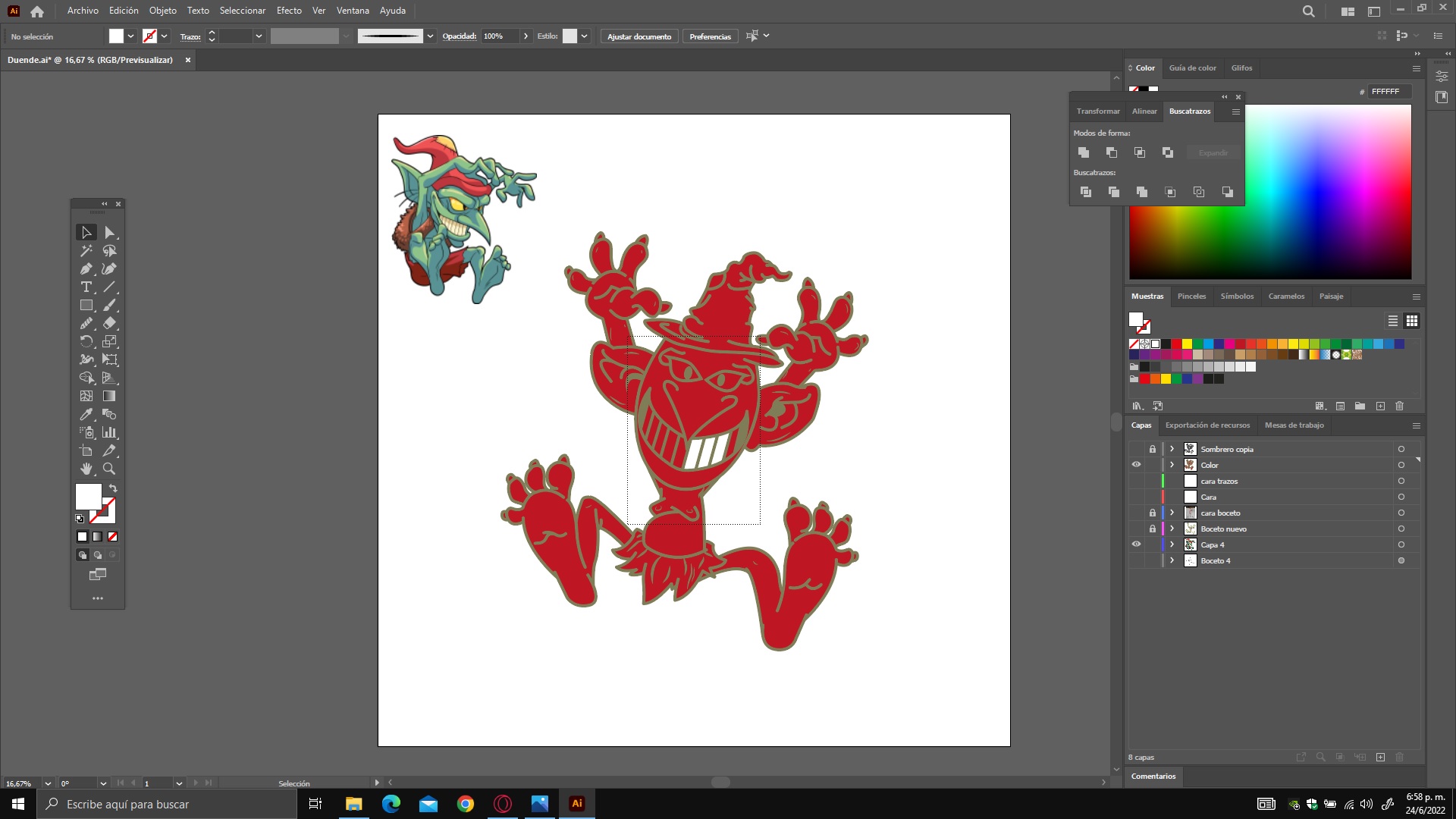Select the Paintbrush tool

(110, 306)
